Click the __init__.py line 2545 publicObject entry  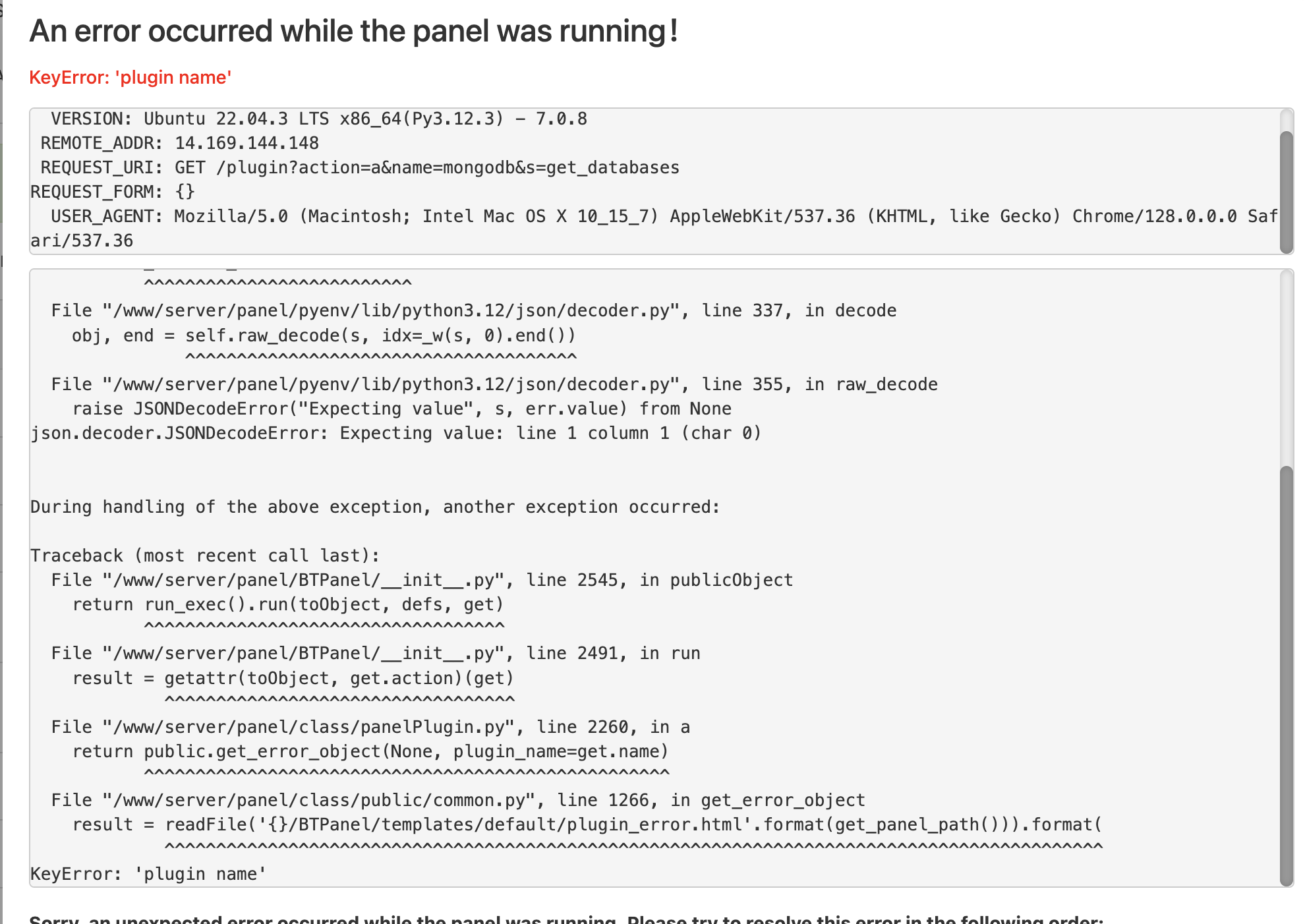click(422, 581)
